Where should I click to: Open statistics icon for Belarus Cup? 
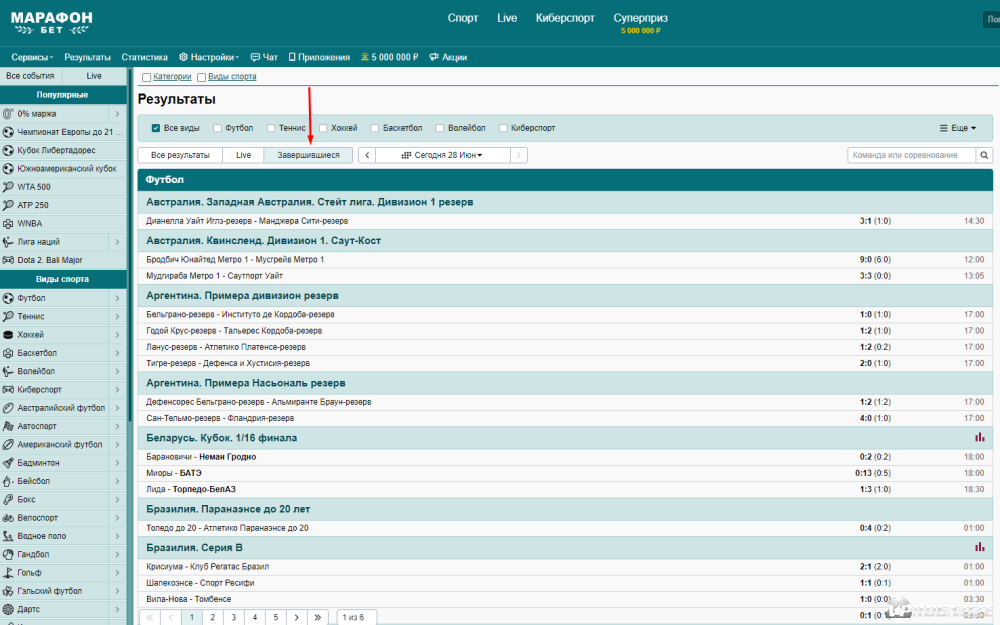point(980,438)
